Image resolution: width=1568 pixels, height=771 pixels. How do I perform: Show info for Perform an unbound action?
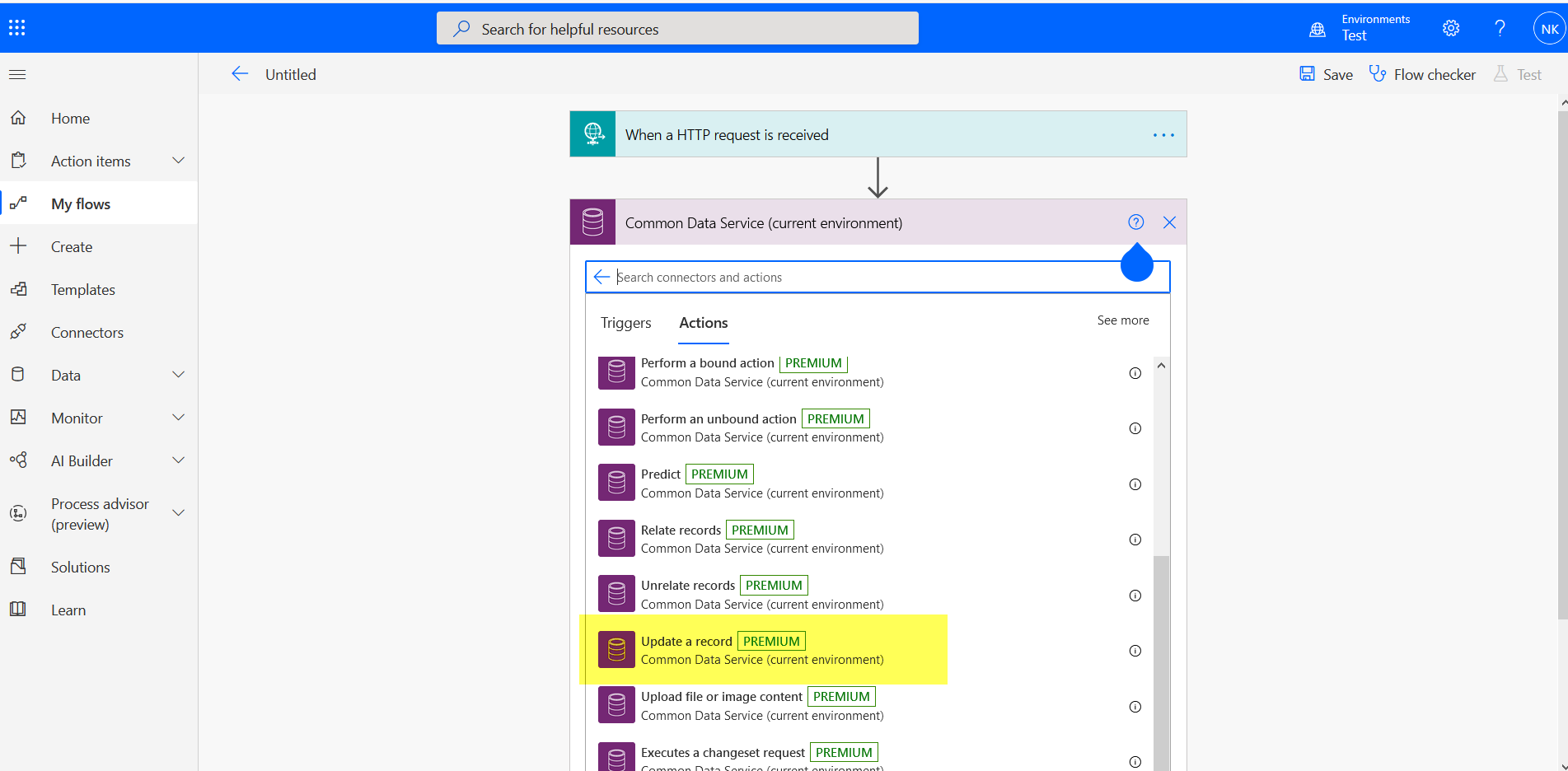click(x=1135, y=428)
